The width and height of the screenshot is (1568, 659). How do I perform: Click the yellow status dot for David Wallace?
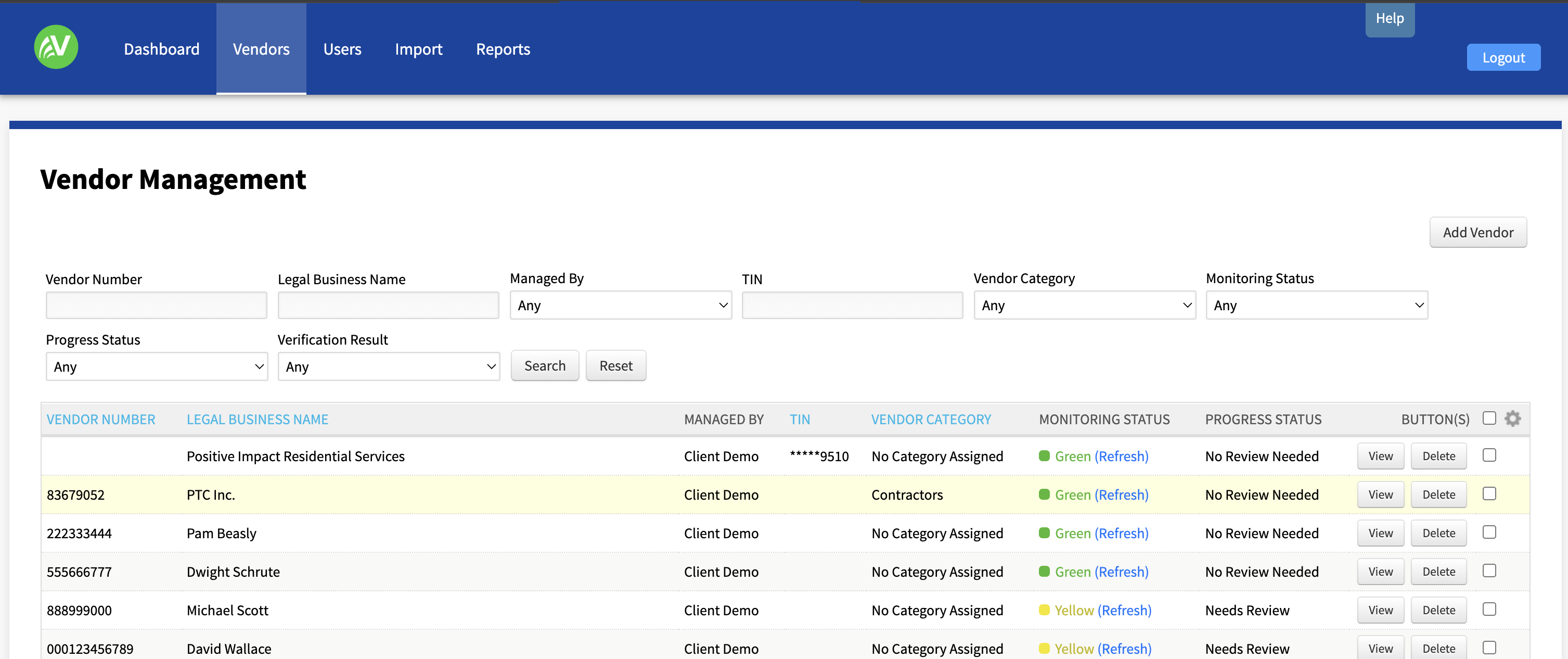coord(1044,648)
